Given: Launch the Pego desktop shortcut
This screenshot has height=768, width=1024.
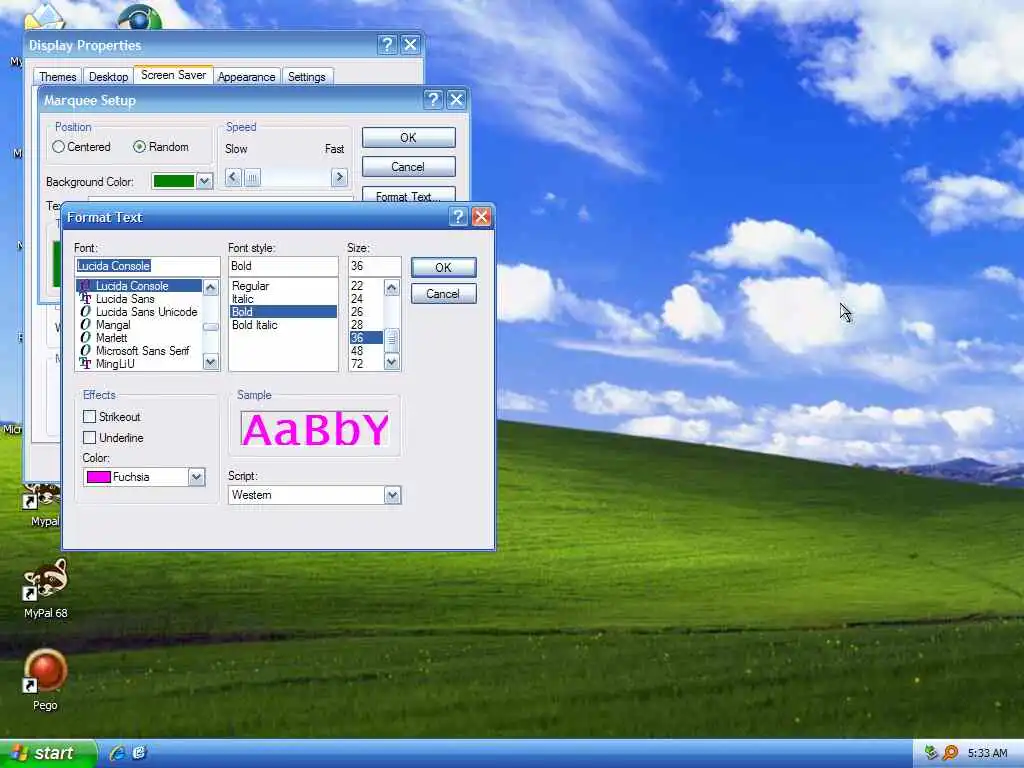Looking at the screenshot, I should [x=45, y=679].
